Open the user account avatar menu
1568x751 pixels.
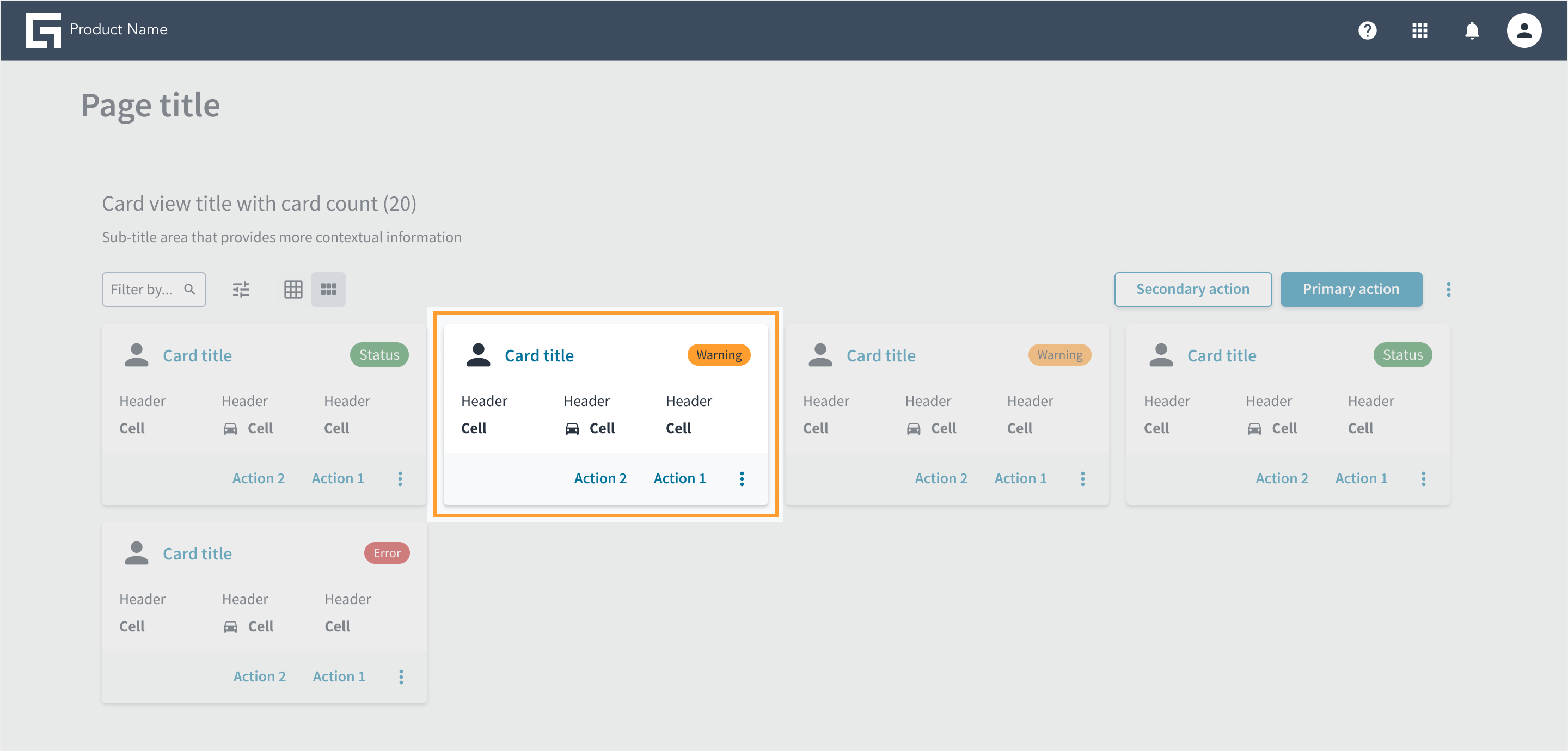click(1523, 30)
